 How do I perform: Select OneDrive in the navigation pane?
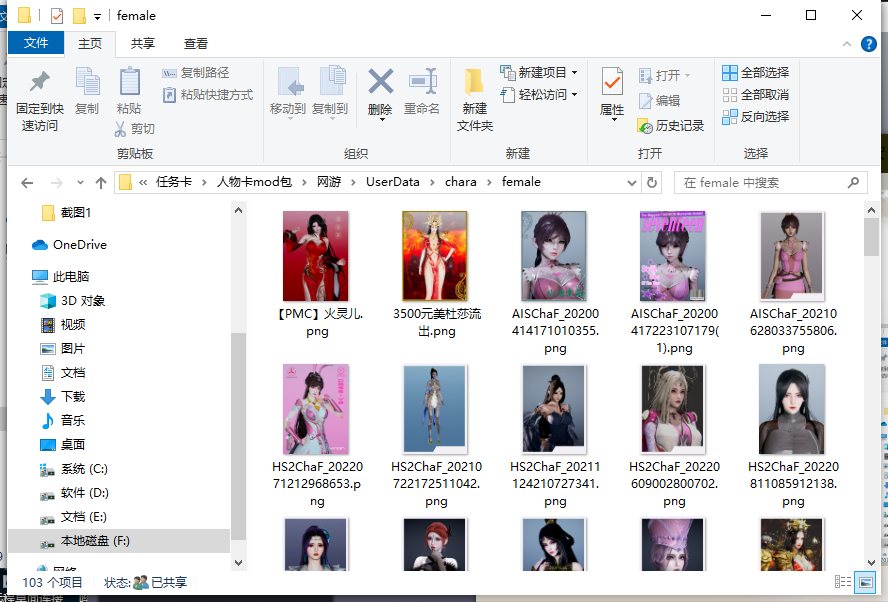(70, 245)
